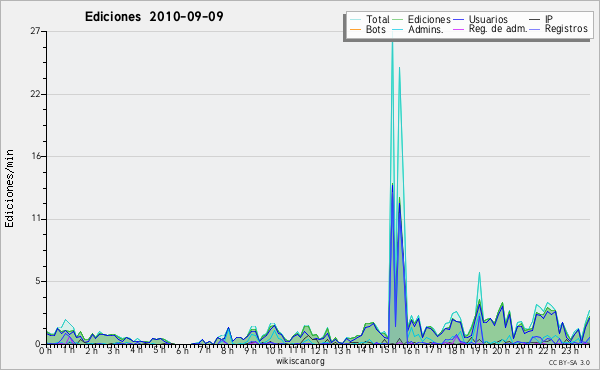Click the y-axis title "Ediciones/min"
Image resolution: width=600 pixels, height=370 pixels.
coord(9,188)
